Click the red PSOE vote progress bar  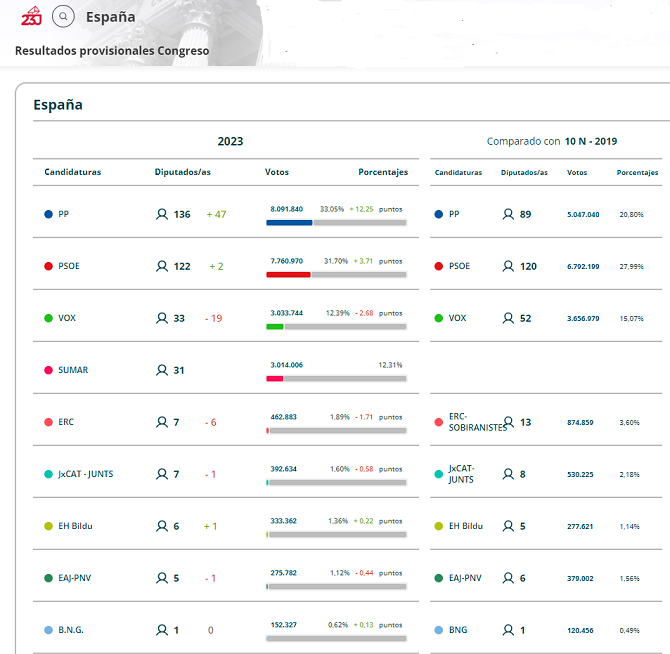(x=288, y=274)
